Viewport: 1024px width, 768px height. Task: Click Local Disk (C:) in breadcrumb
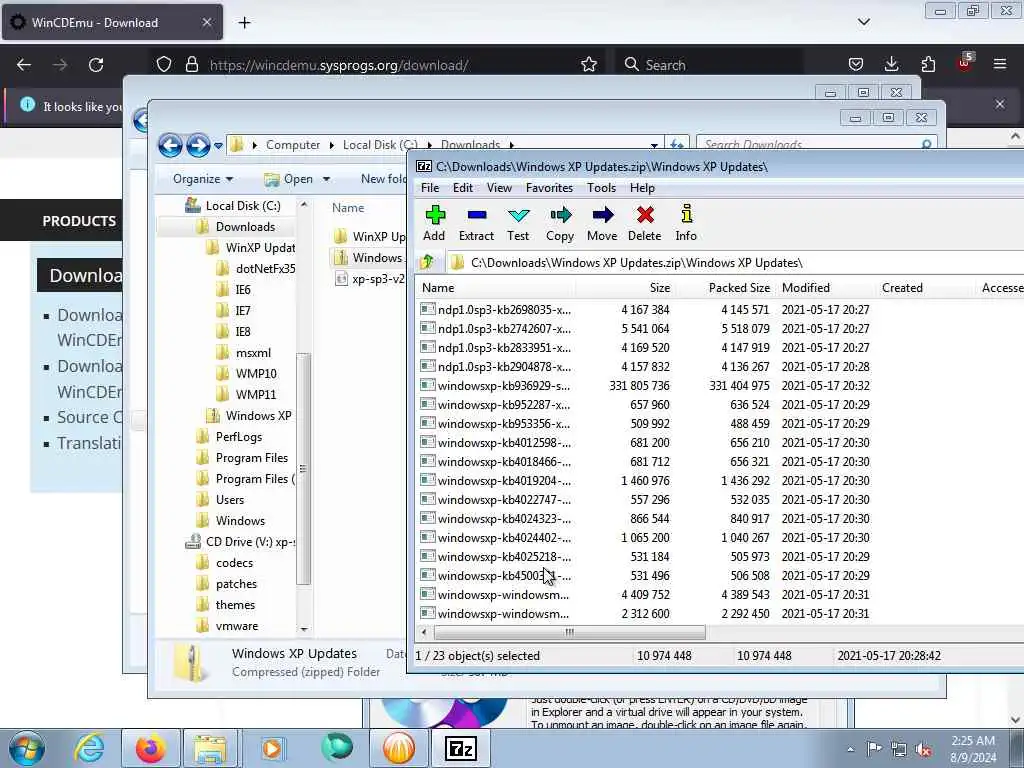point(380,145)
